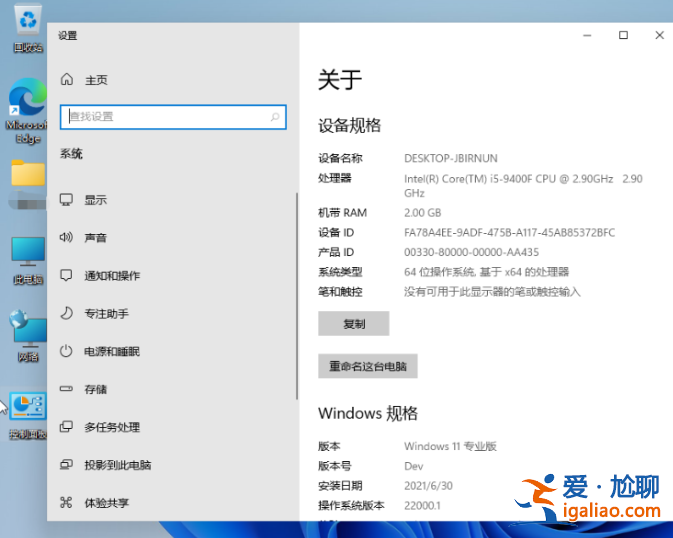
Task: Click the speaker icon beside 声音
Action: (x=66, y=237)
